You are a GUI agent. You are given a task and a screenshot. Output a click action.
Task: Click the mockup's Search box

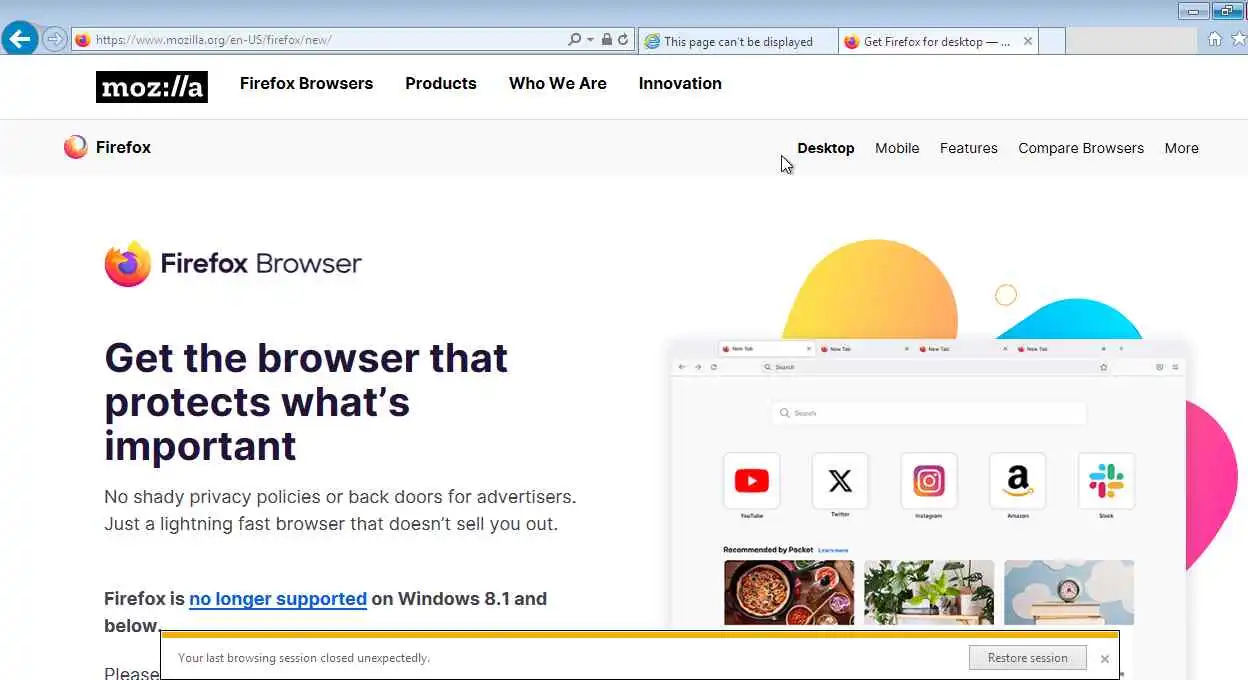point(929,413)
